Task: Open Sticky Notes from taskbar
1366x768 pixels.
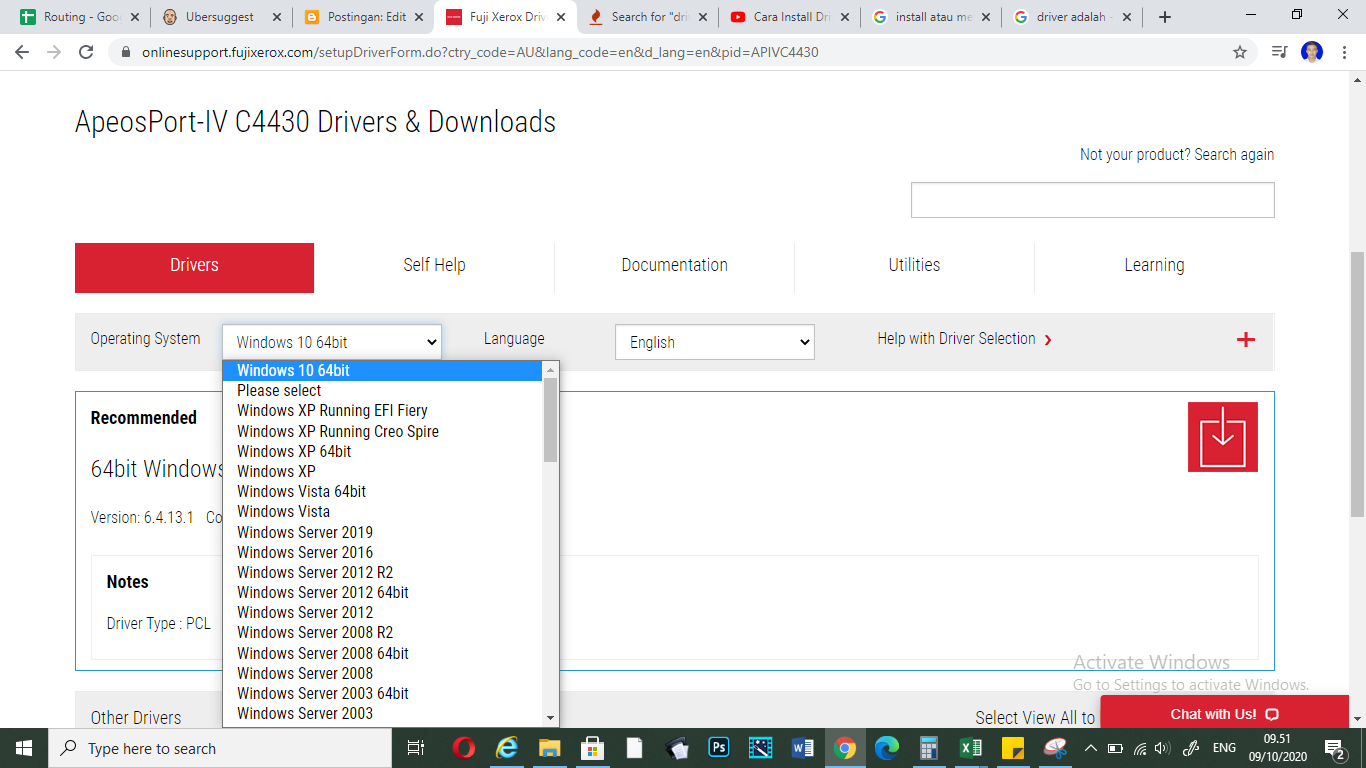Action: pyautogui.click(x=1012, y=748)
